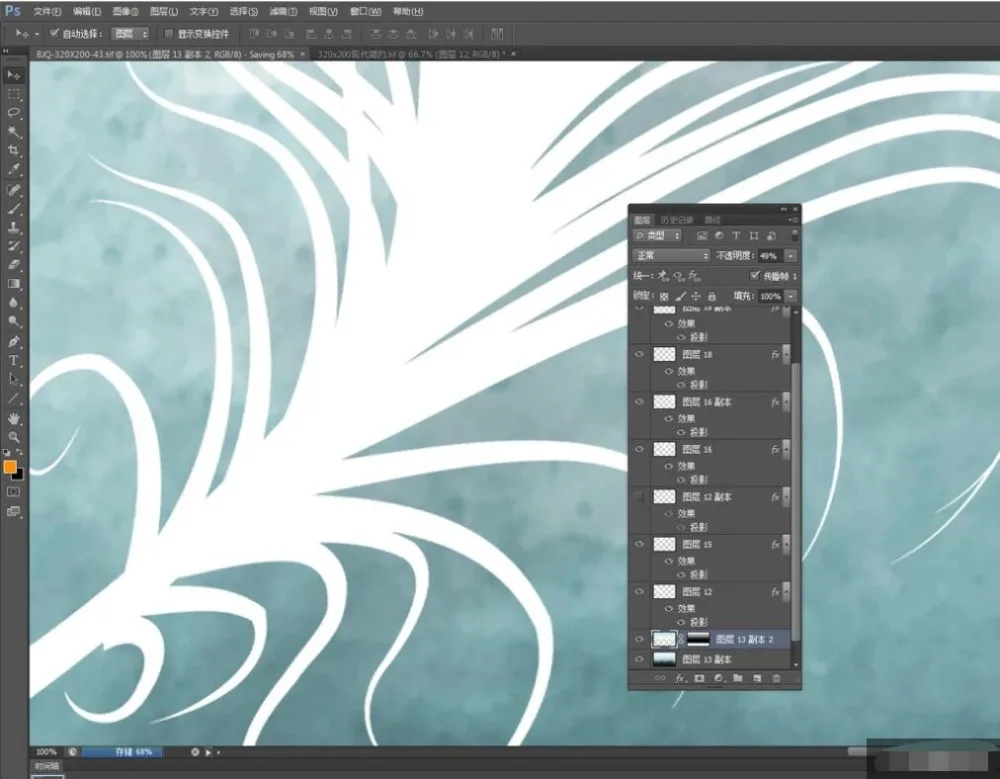Open 图层(L) menu
Image resolution: width=1000 pixels, height=779 pixels.
coord(164,11)
